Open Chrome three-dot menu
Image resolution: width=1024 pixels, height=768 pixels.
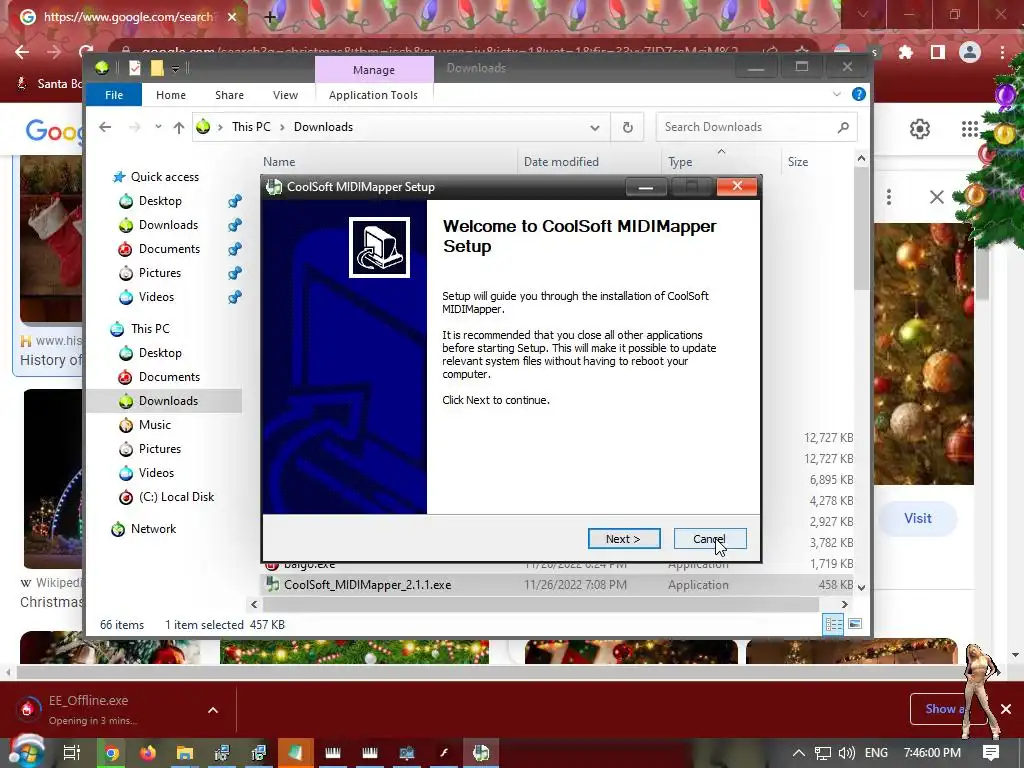point(1002,52)
